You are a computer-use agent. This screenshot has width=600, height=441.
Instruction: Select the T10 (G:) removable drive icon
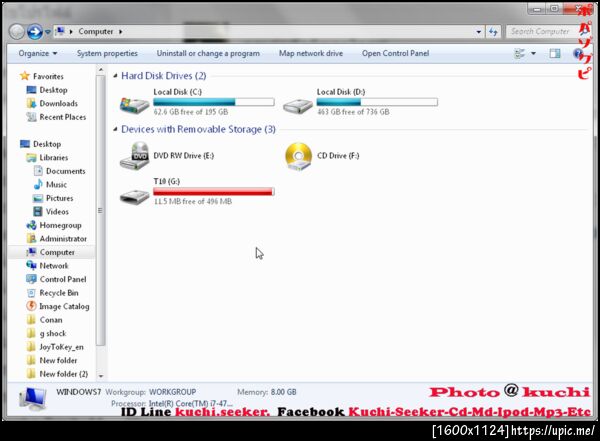[x=134, y=197]
